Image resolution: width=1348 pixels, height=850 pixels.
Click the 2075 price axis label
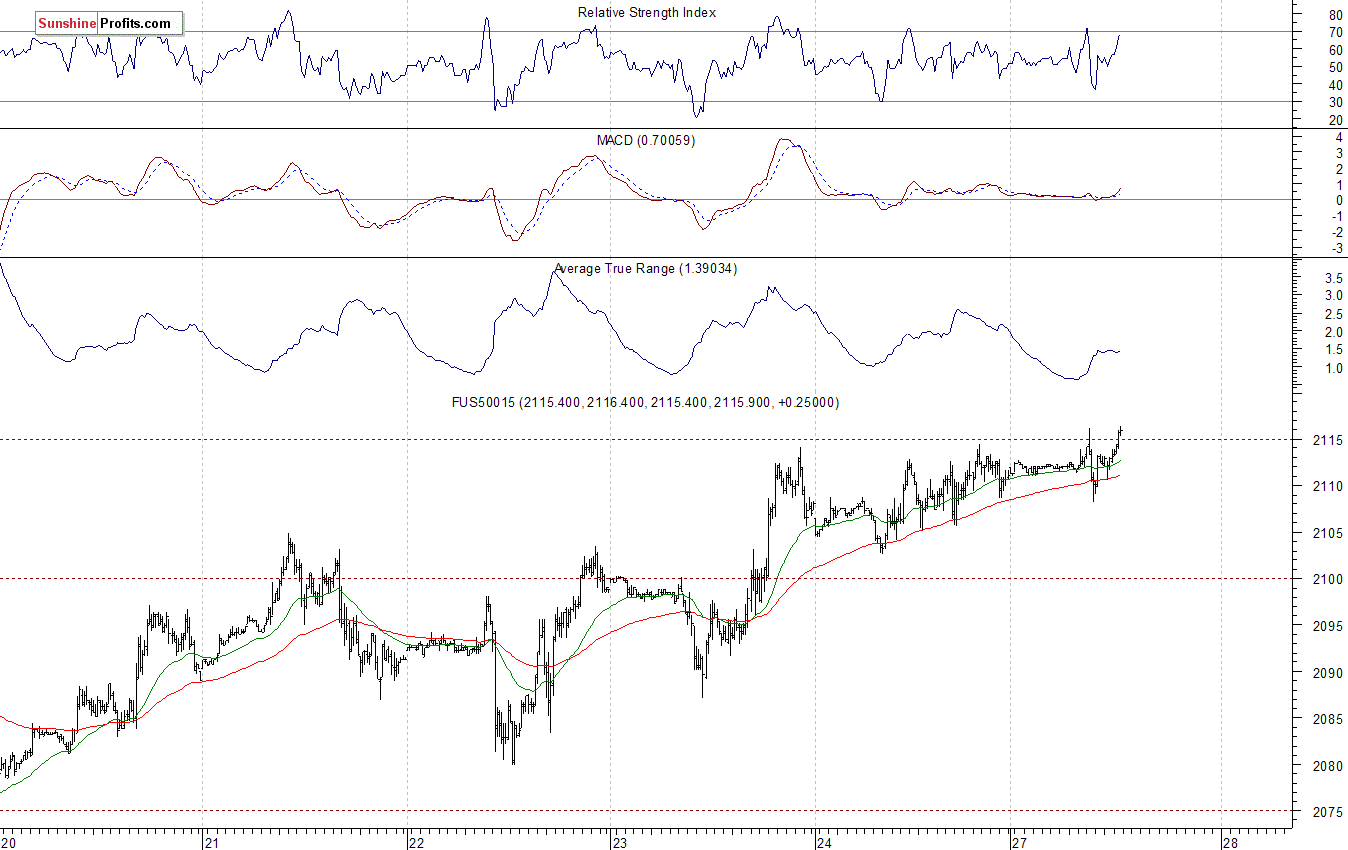(x=1327, y=813)
